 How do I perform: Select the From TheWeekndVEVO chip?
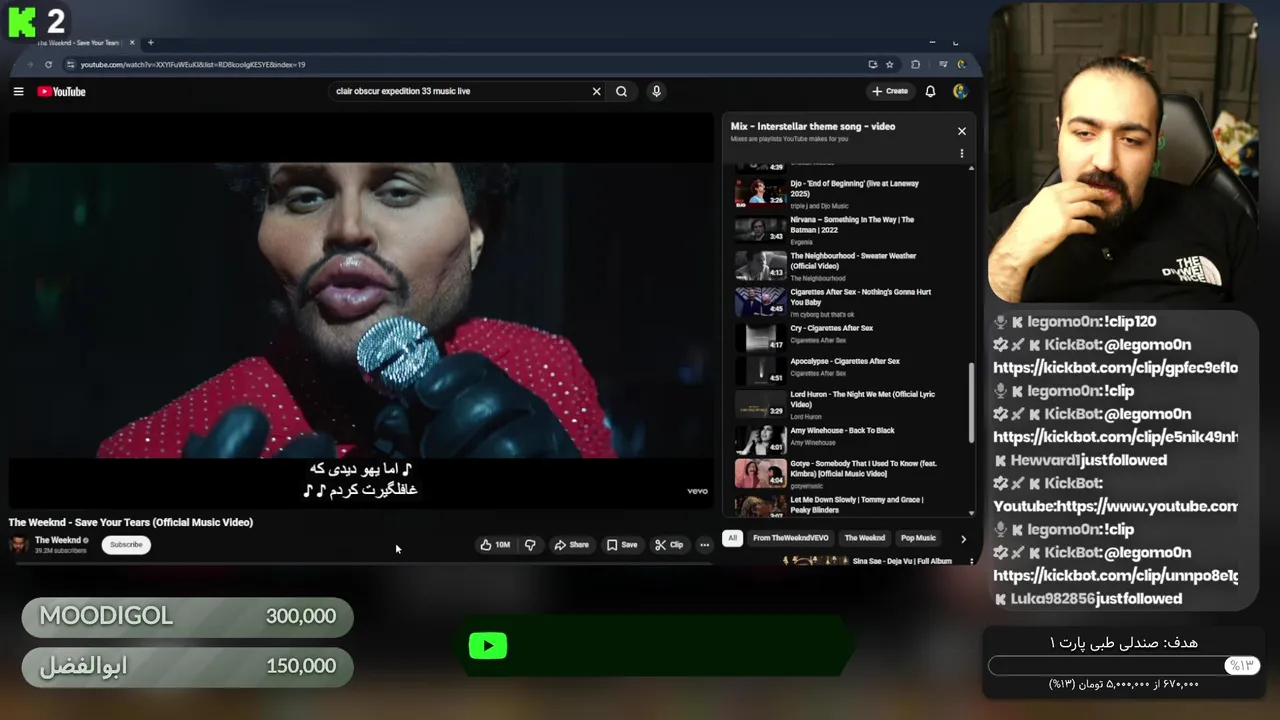coord(790,538)
